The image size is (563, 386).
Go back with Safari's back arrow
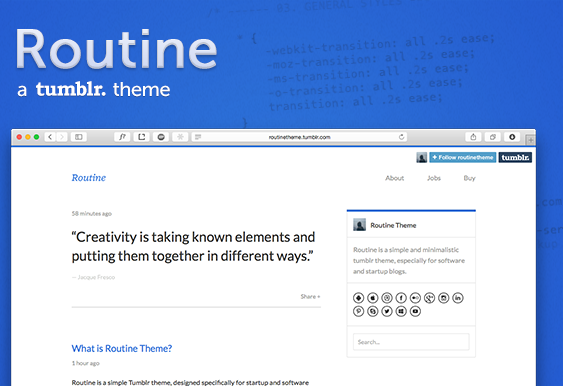click(50, 137)
